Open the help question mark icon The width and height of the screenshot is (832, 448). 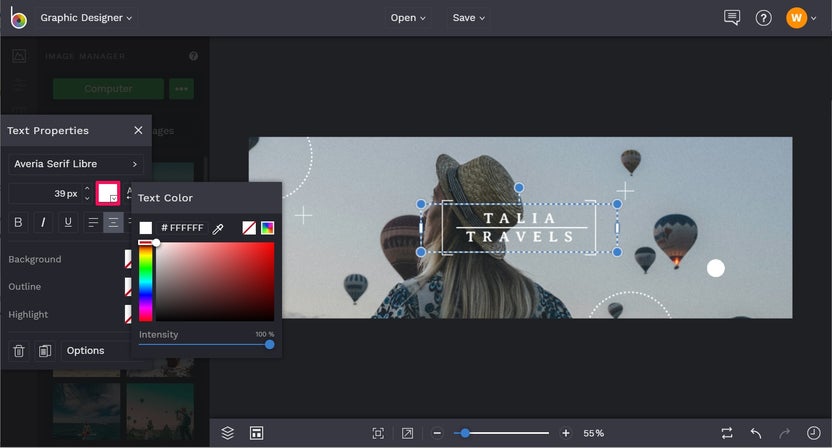(763, 18)
